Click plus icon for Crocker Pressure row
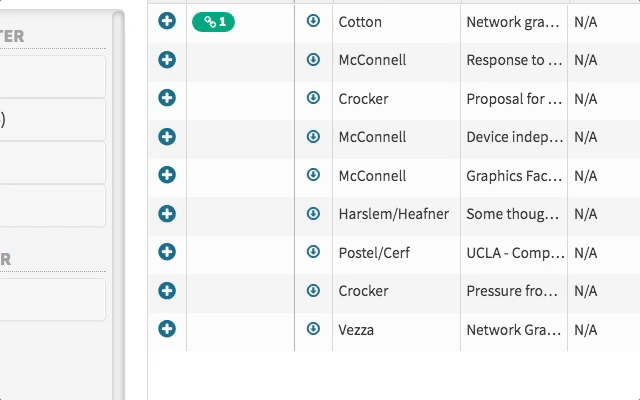The height and width of the screenshot is (400, 640). point(167,291)
